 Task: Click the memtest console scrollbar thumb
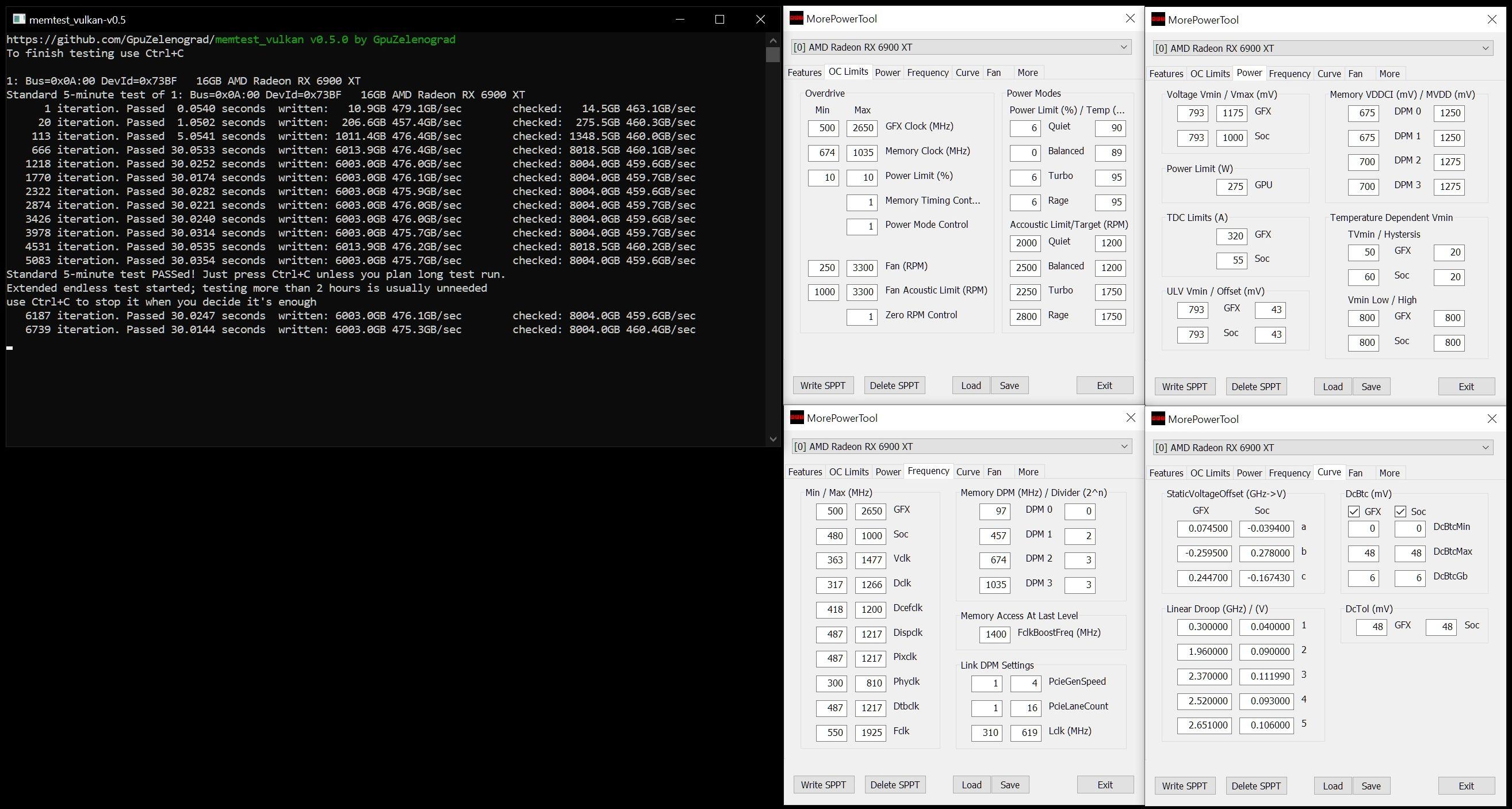(x=772, y=55)
